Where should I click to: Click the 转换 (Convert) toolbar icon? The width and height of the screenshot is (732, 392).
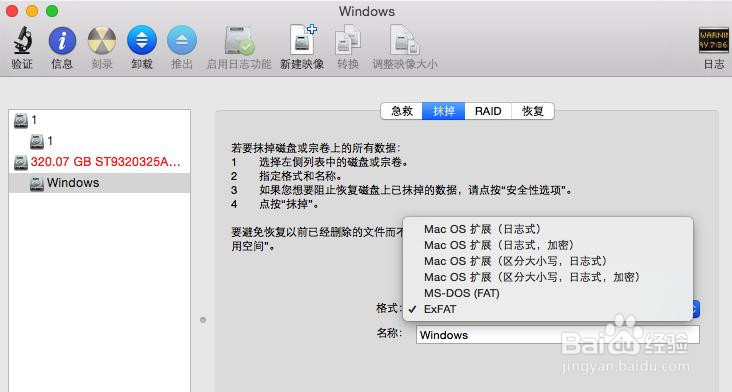coord(348,41)
